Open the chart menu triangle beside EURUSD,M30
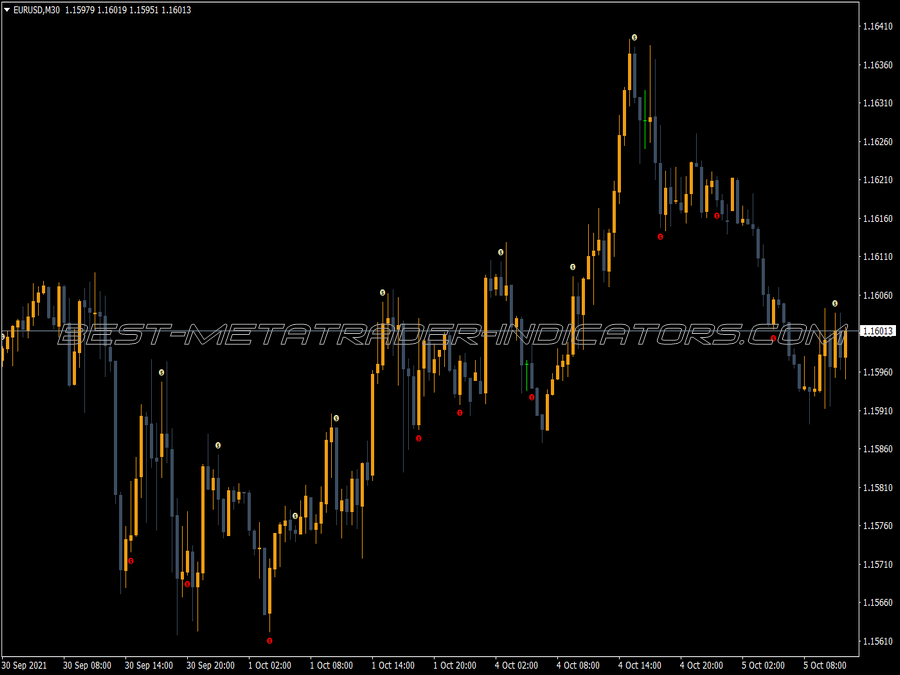 (7, 10)
